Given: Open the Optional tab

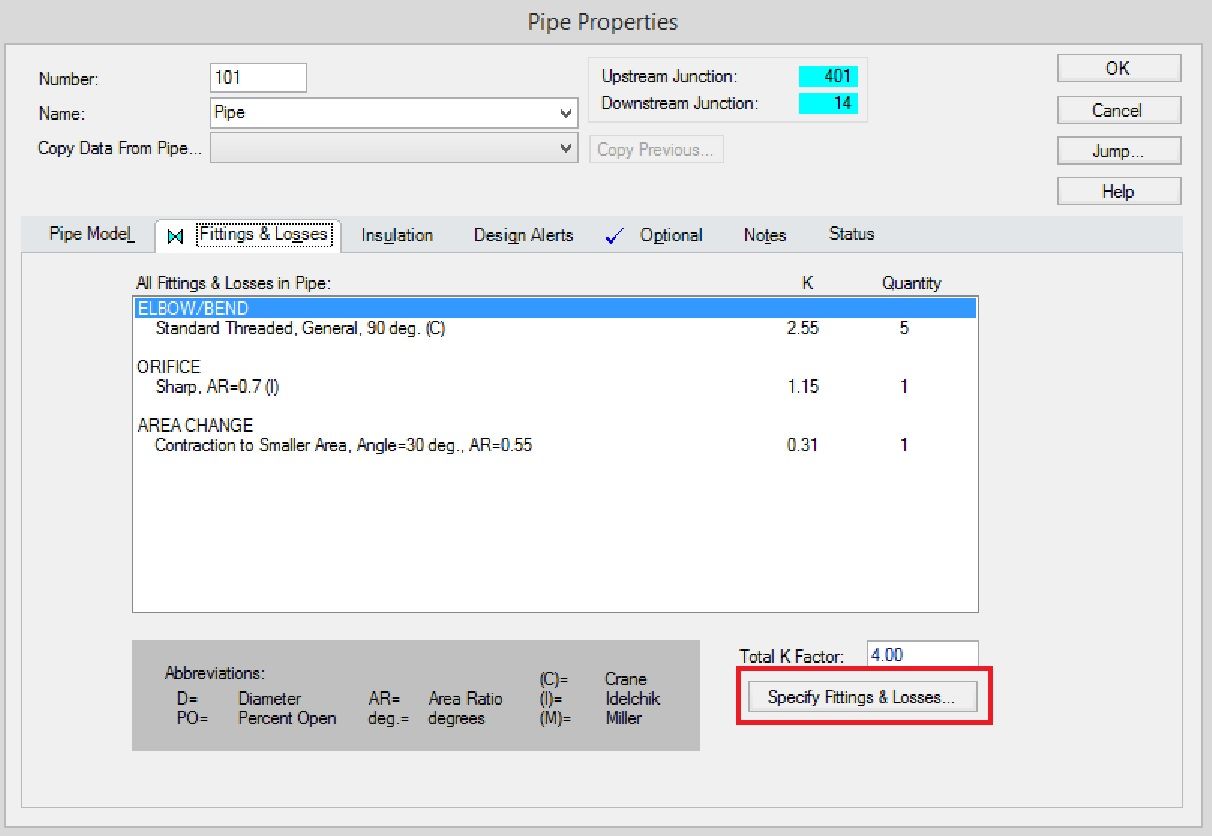Looking at the screenshot, I should pos(671,235).
